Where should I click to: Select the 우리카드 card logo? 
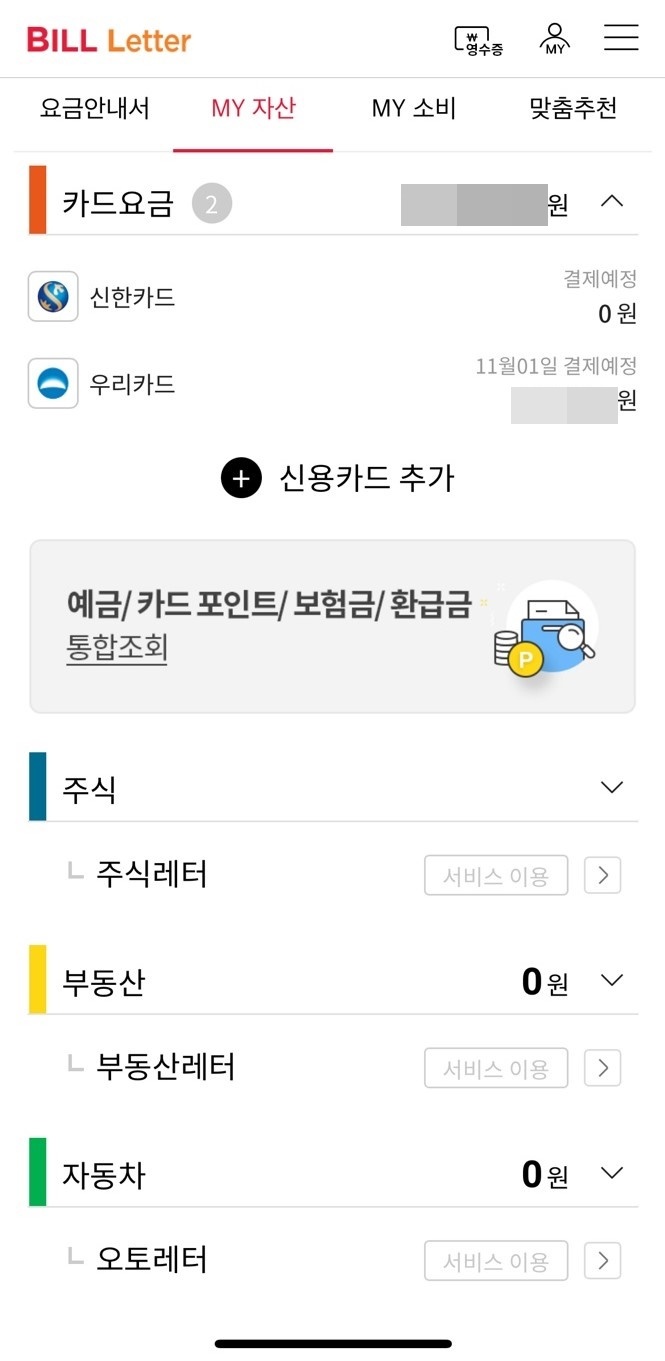pyautogui.click(x=52, y=383)
